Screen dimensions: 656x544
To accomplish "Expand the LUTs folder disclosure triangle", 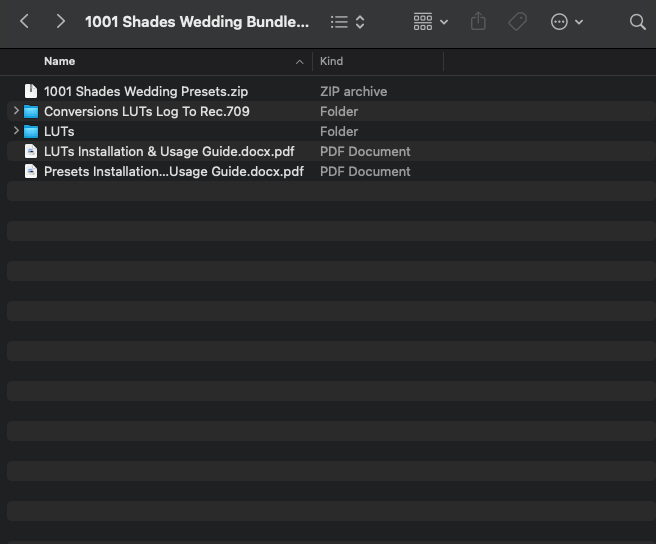I will (x=16, y=131).
